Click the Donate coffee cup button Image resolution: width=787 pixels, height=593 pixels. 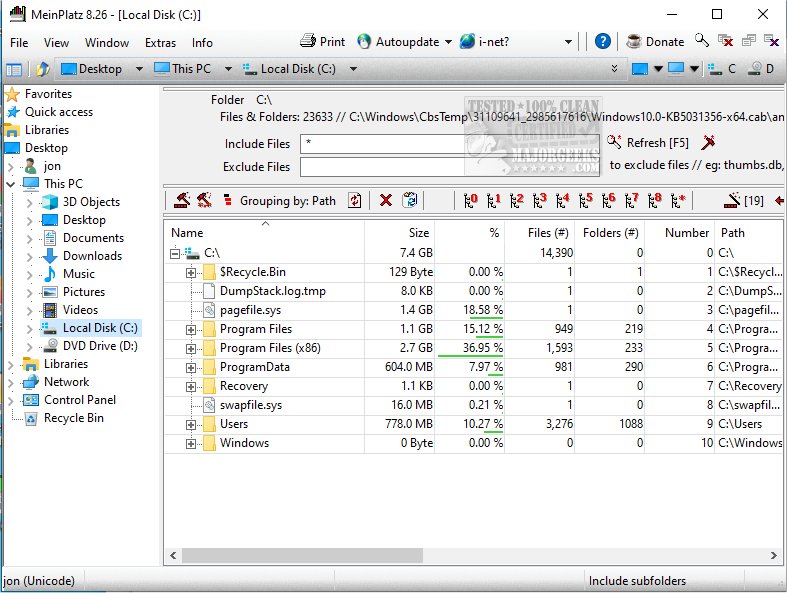click(x=655, y=41)
